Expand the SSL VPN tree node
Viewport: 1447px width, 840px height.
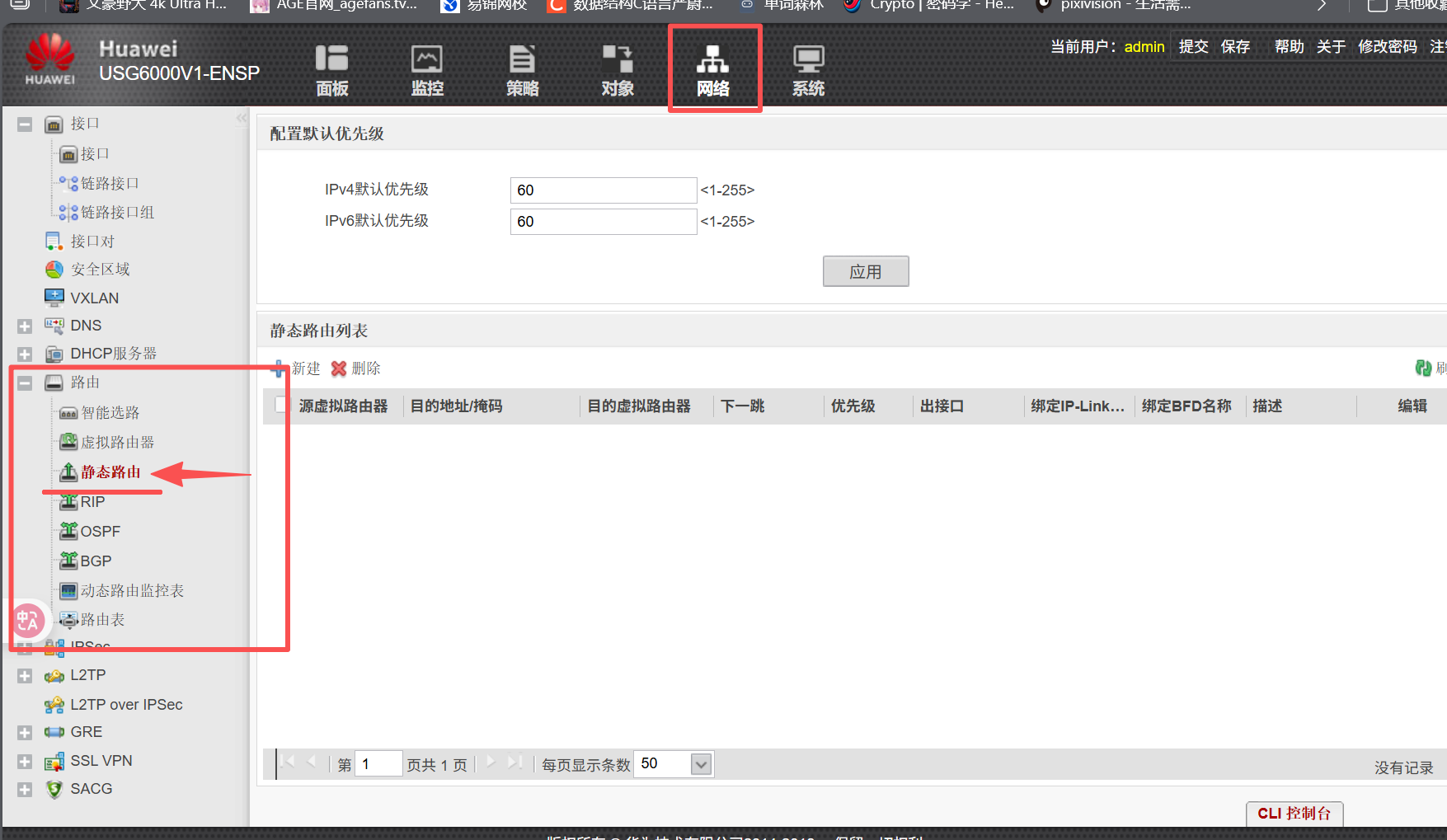click(x=25, y=762)
